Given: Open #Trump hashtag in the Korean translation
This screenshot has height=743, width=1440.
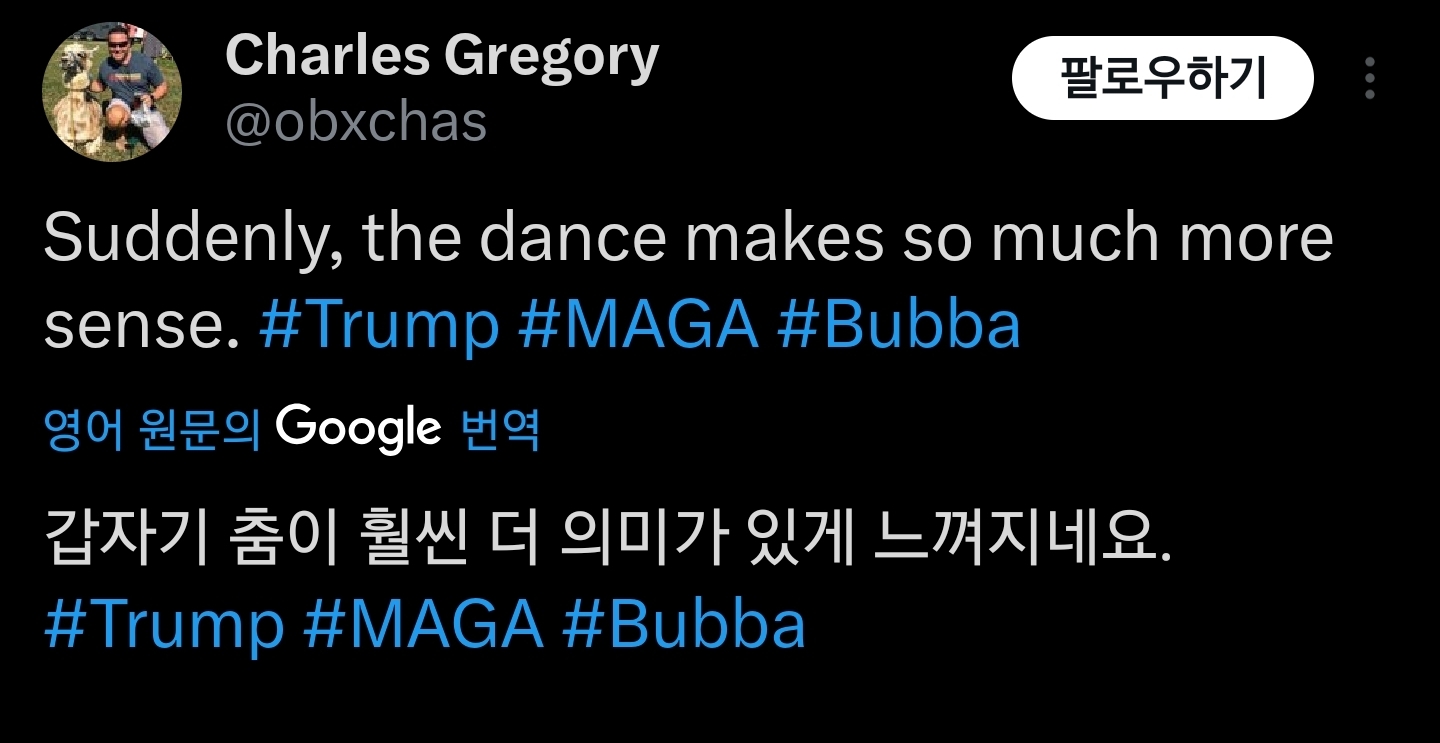Looking at the screenshot, I should [164, 624].
